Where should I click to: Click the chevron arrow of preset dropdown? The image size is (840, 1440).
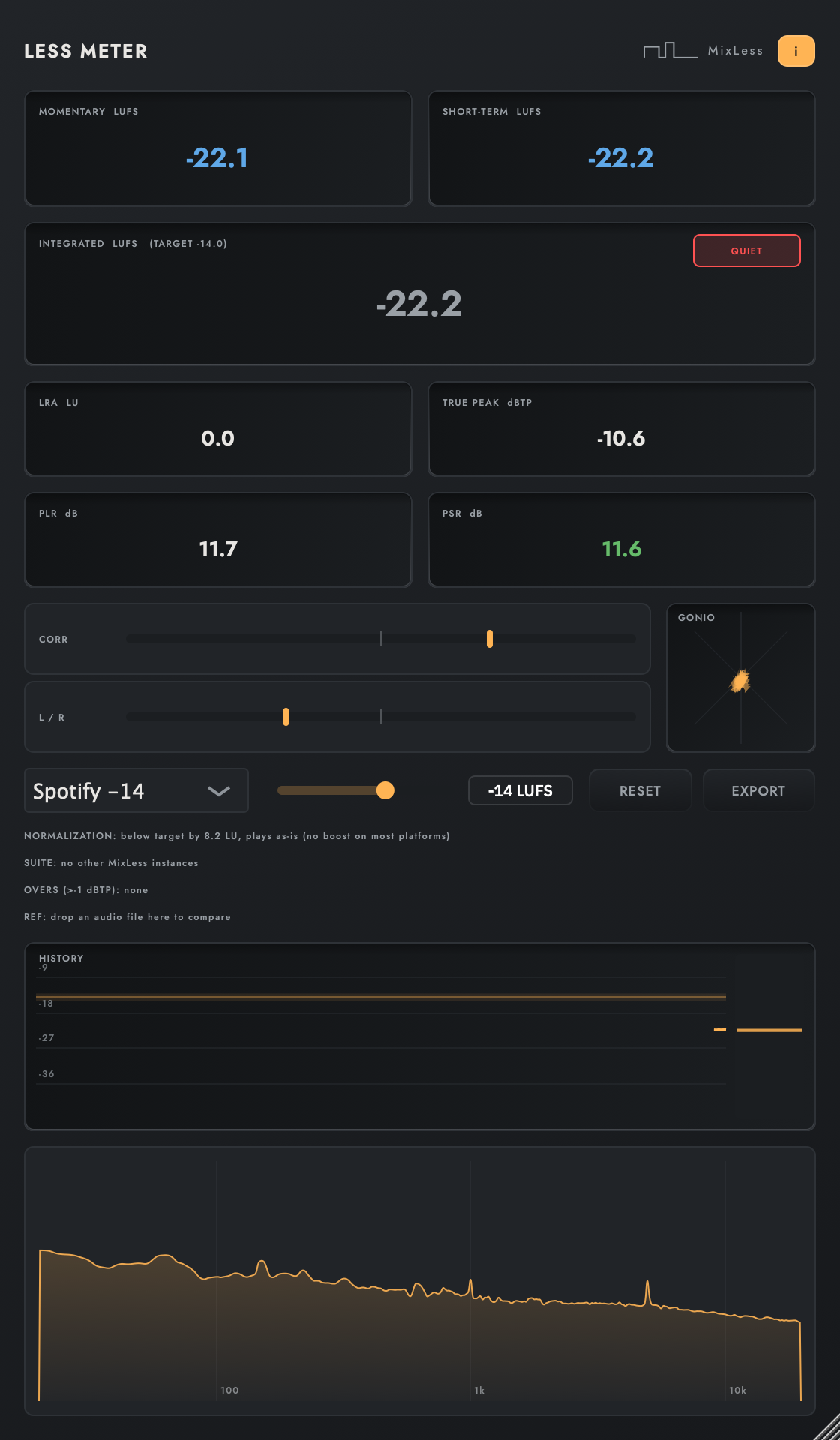pos(218,791)
